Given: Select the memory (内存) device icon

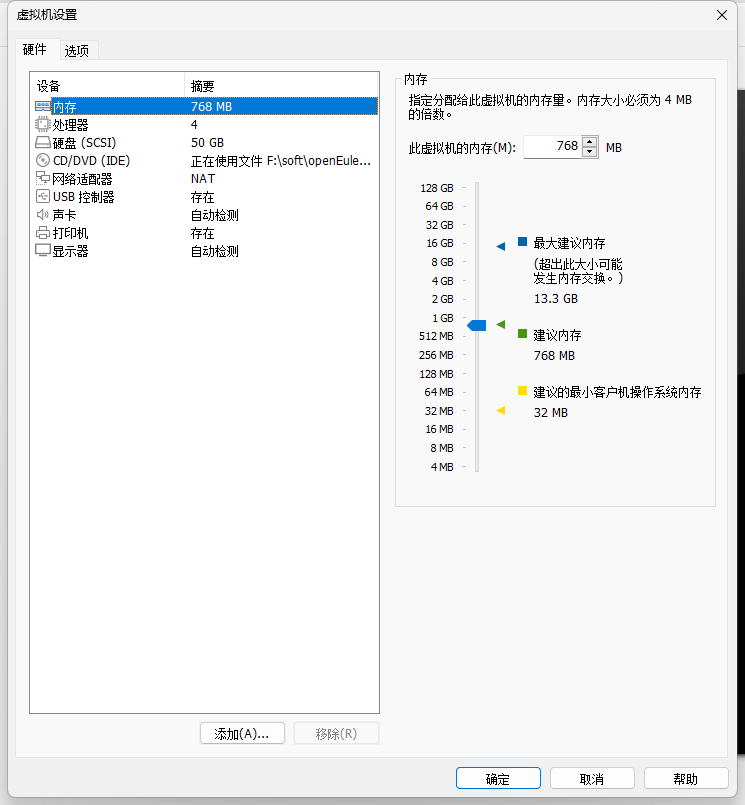Looking at the screenshot, I should [43, 106].
